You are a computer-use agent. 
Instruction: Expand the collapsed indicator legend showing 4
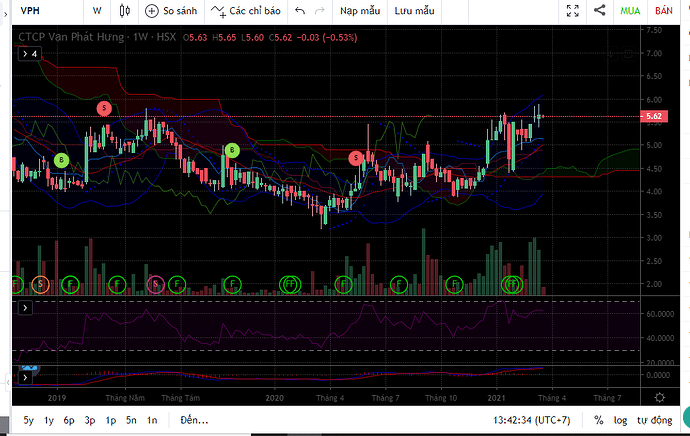pyautogui.click(x=29, y=54)
